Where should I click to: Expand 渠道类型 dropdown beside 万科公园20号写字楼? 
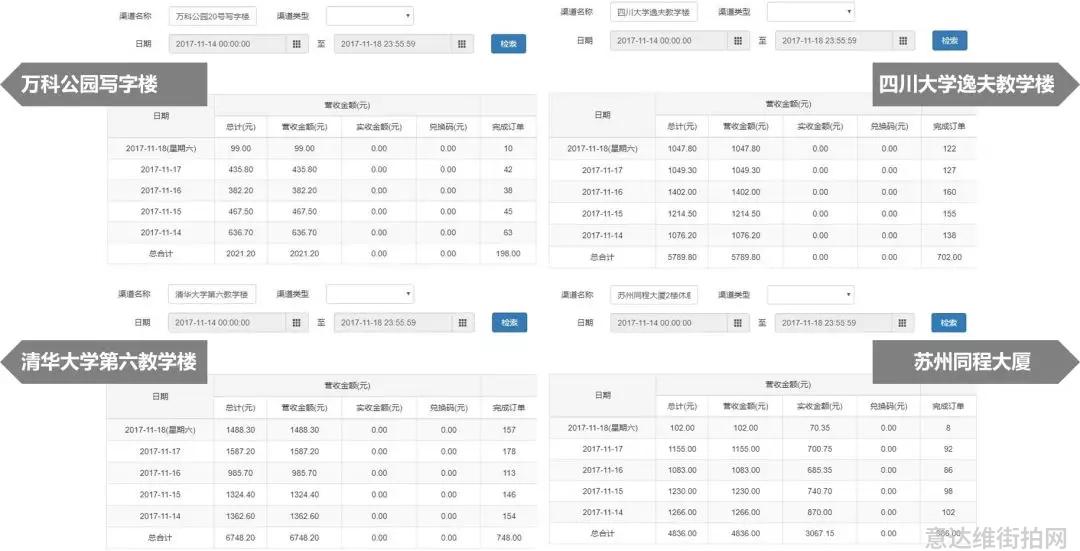370,16
